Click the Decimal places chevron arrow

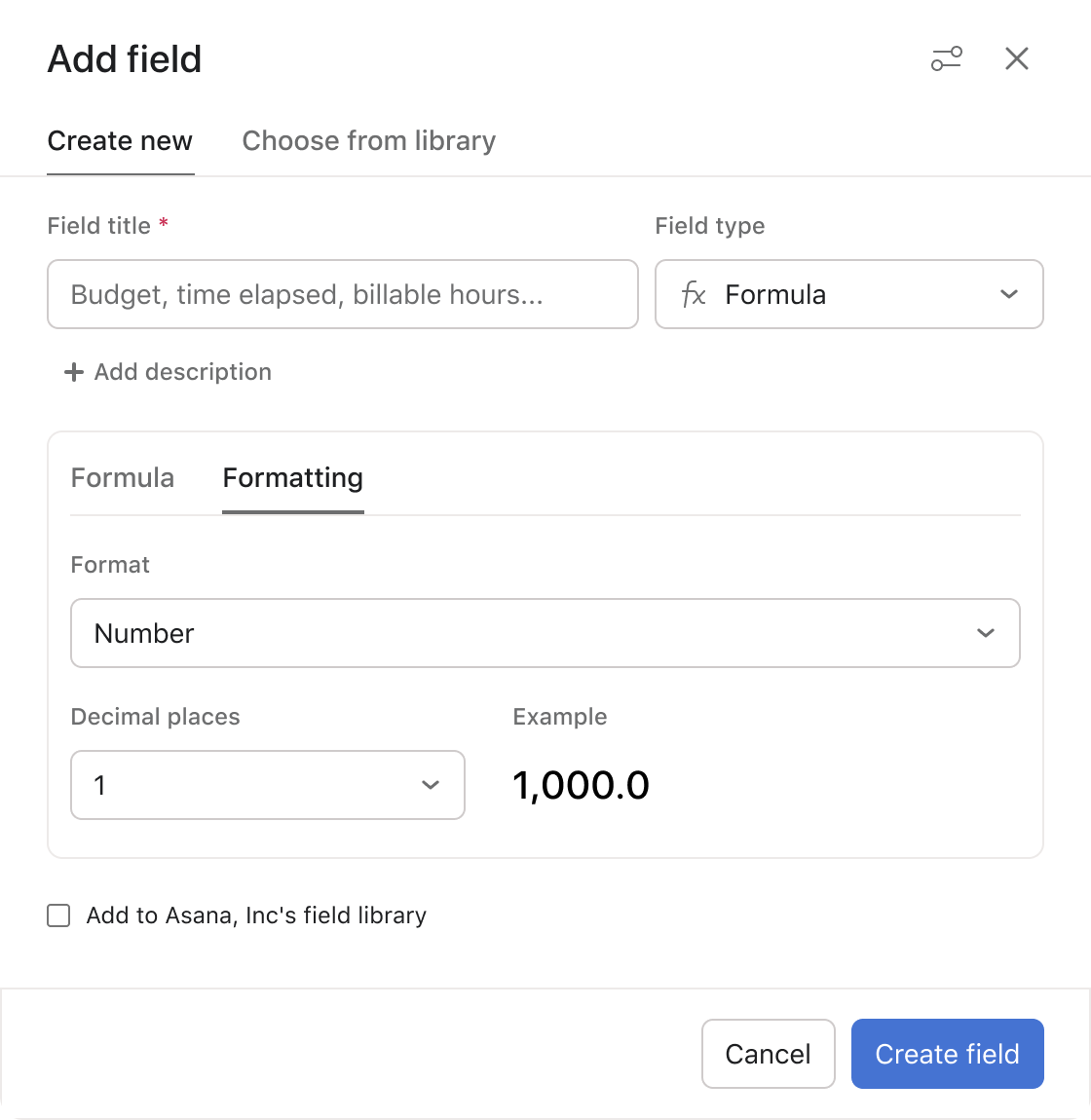pos(430,785)
